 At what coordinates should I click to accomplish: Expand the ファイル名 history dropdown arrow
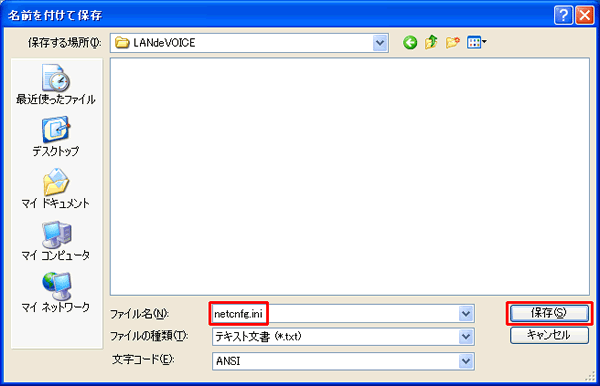pos(466,314)
